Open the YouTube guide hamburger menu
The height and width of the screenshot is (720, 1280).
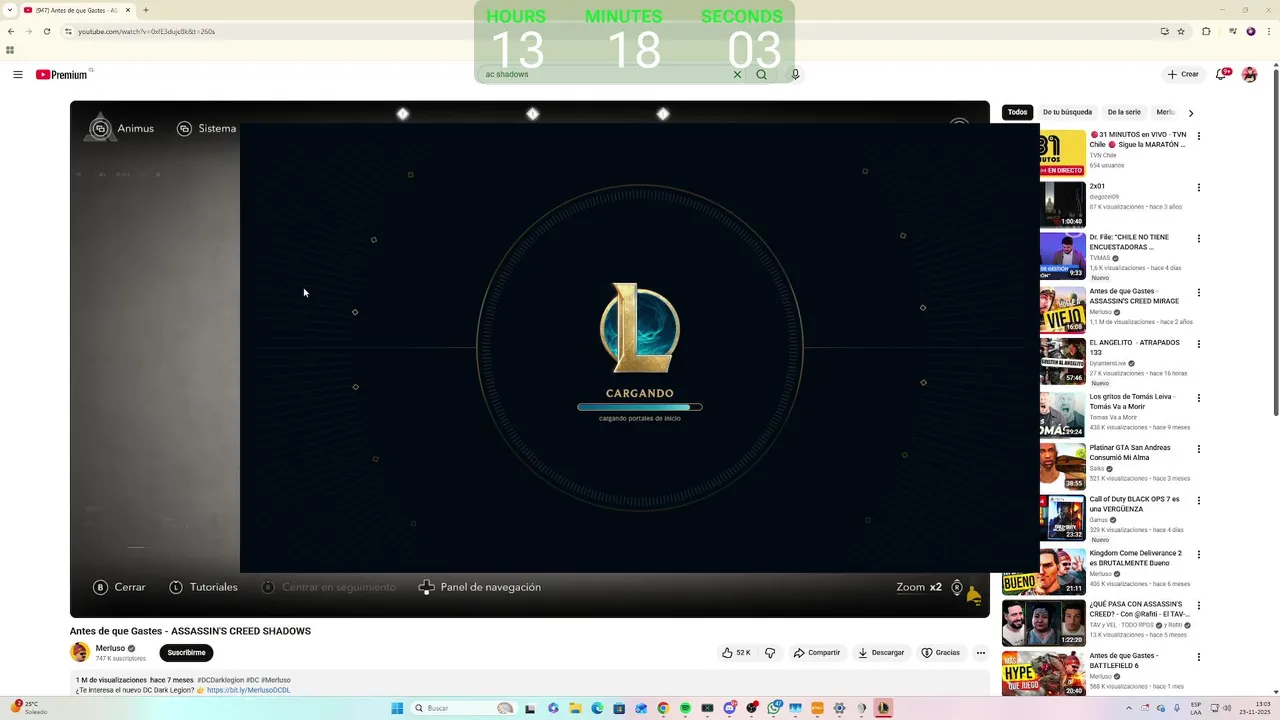point(18,74)
